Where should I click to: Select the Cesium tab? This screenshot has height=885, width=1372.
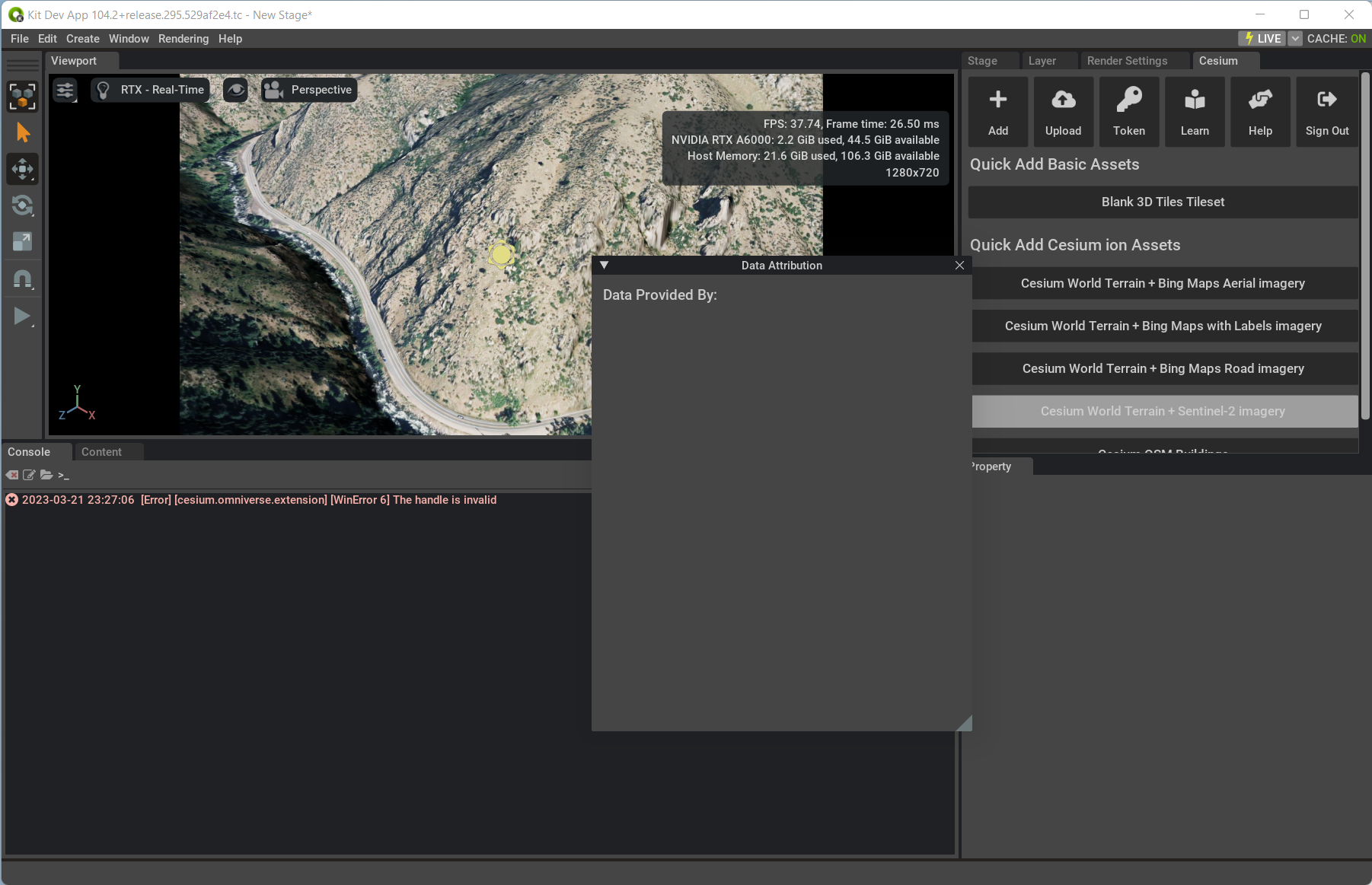click(x=1226, y=61)
